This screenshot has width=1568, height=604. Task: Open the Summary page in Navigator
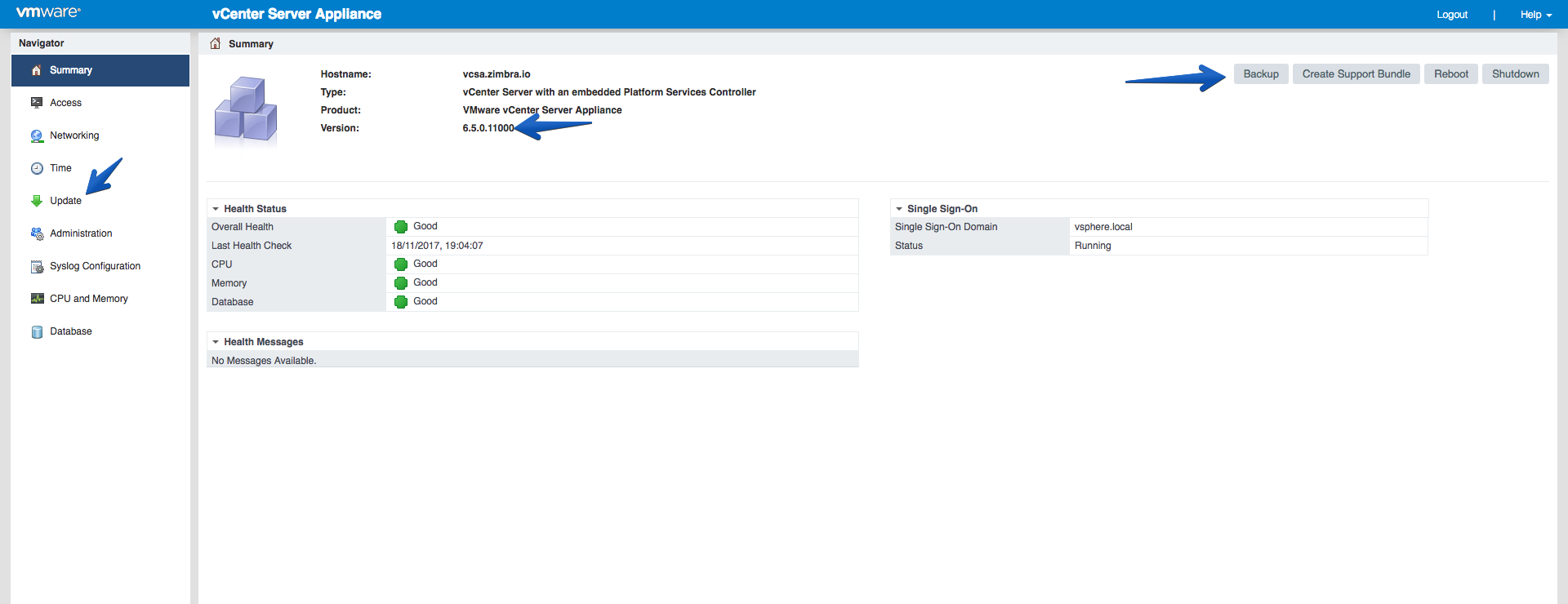(100, 70)
